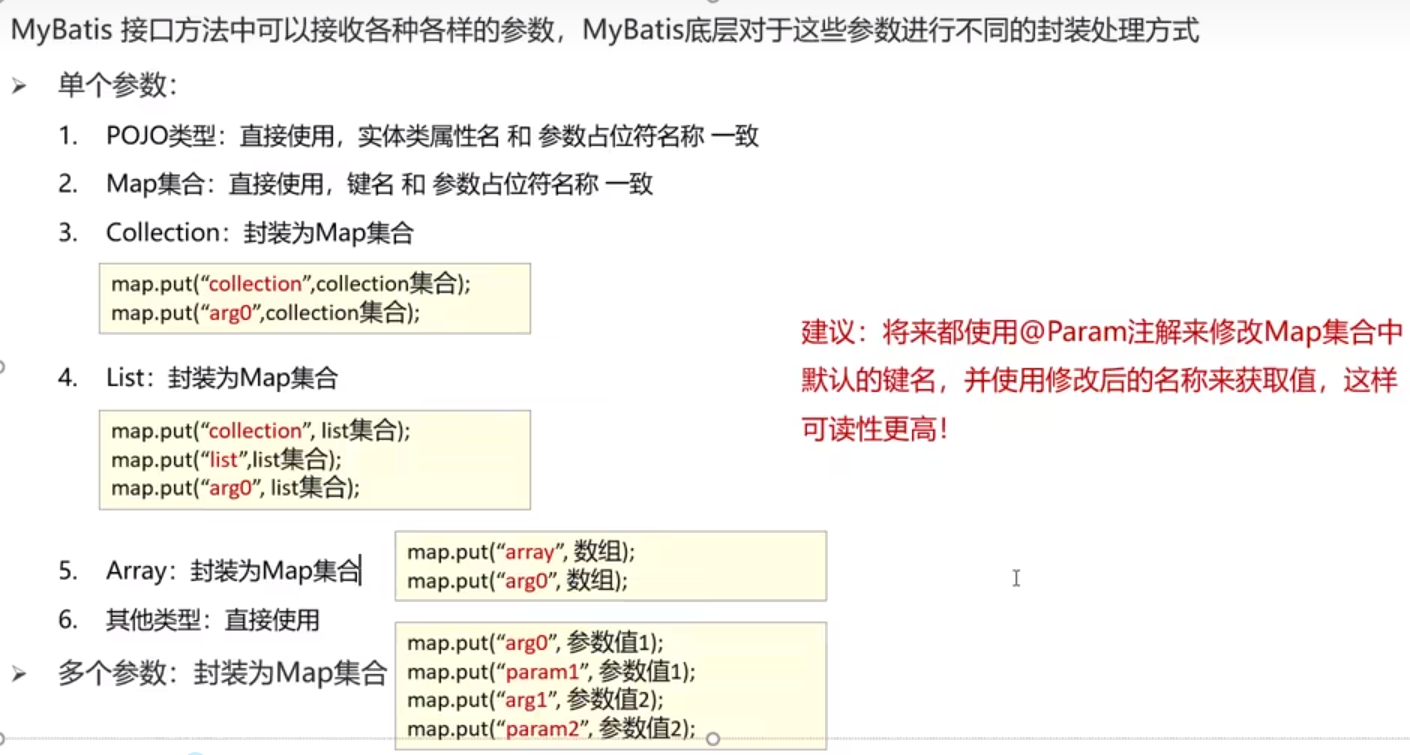Screen dimensions: 1410x755
Task: Click the arrow bullet beside 单个参数
Action: [x=19, y=87]
